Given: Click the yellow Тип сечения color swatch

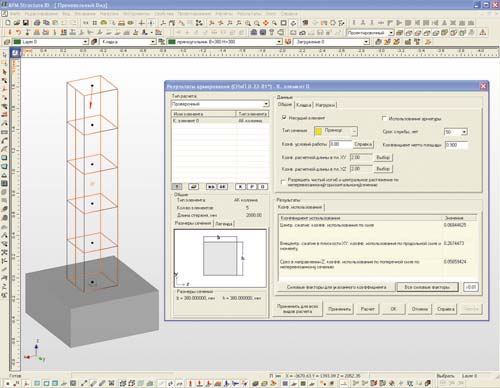Looking at the screenshot, I should [319, 131].
